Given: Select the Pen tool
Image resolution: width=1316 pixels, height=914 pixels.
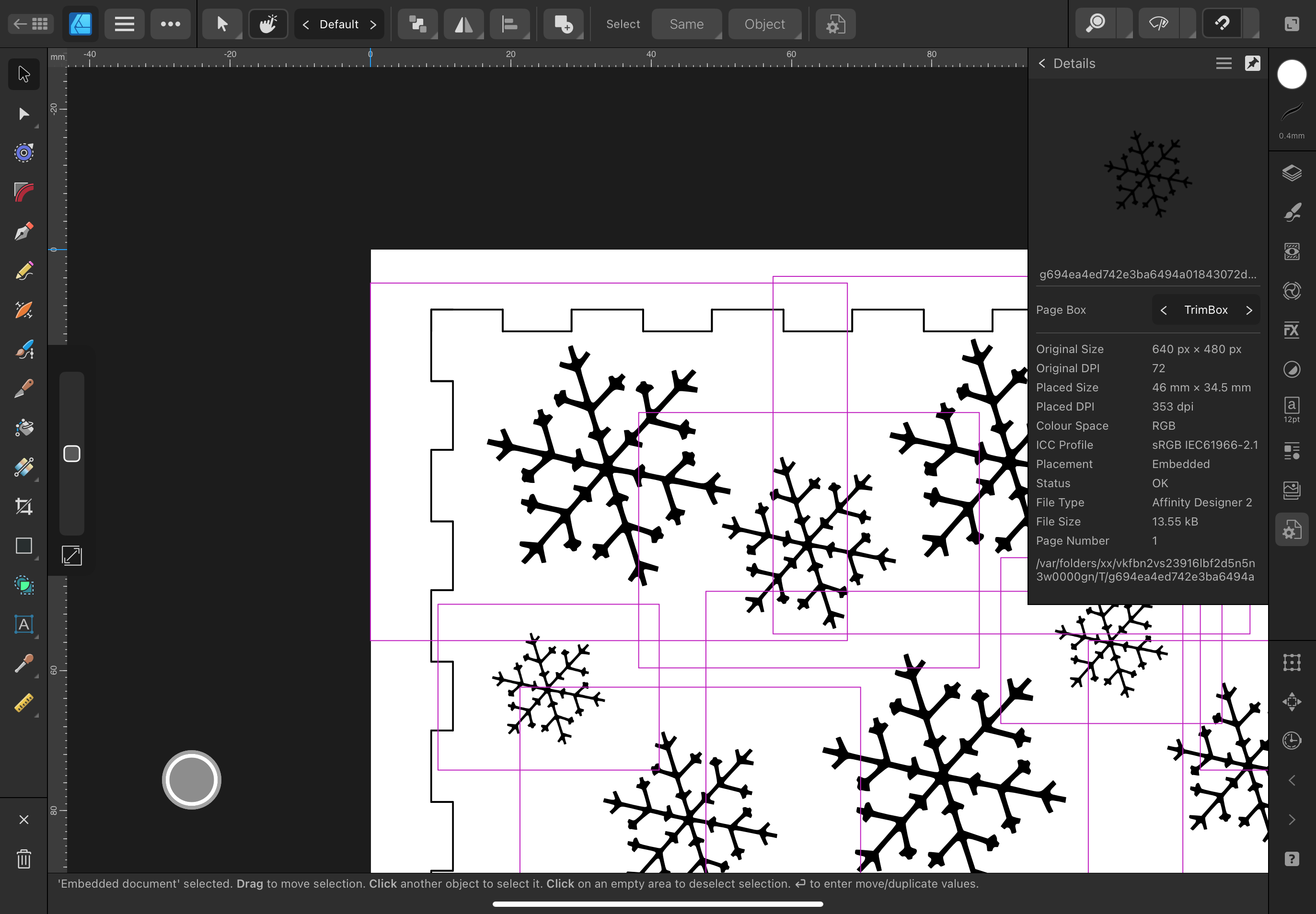Looking at the screenshot, I should click(23, 231).
